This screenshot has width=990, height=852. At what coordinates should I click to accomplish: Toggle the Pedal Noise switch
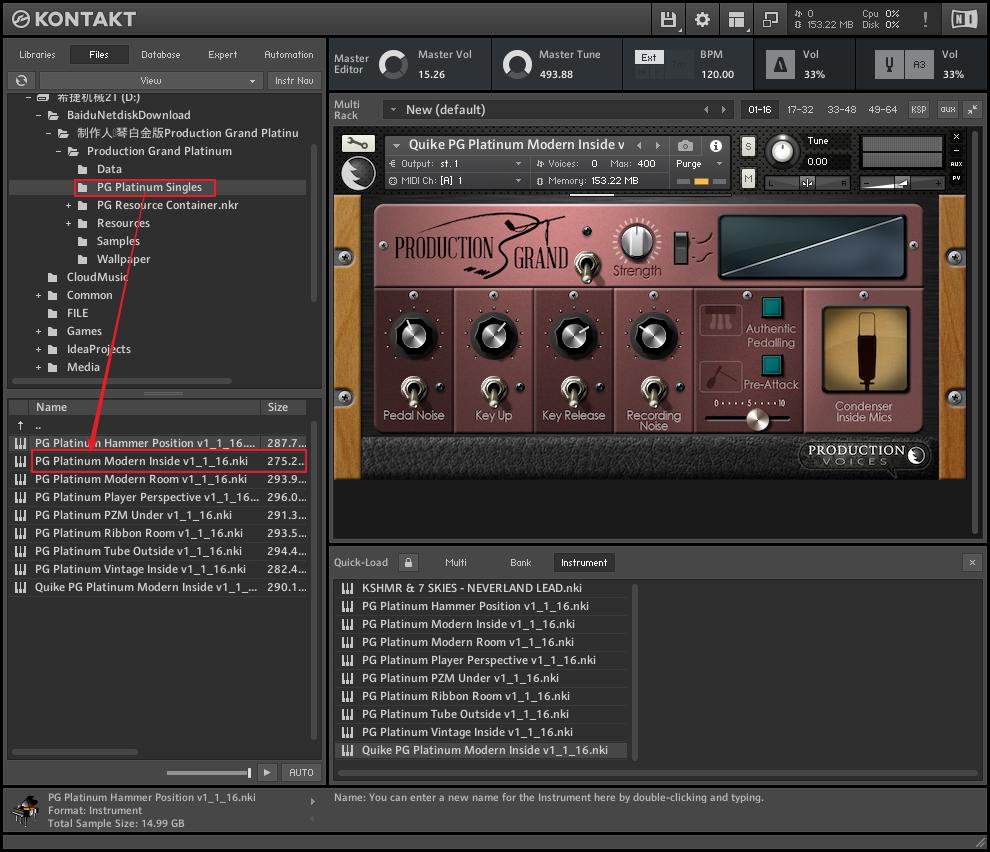tap(413, 391)
